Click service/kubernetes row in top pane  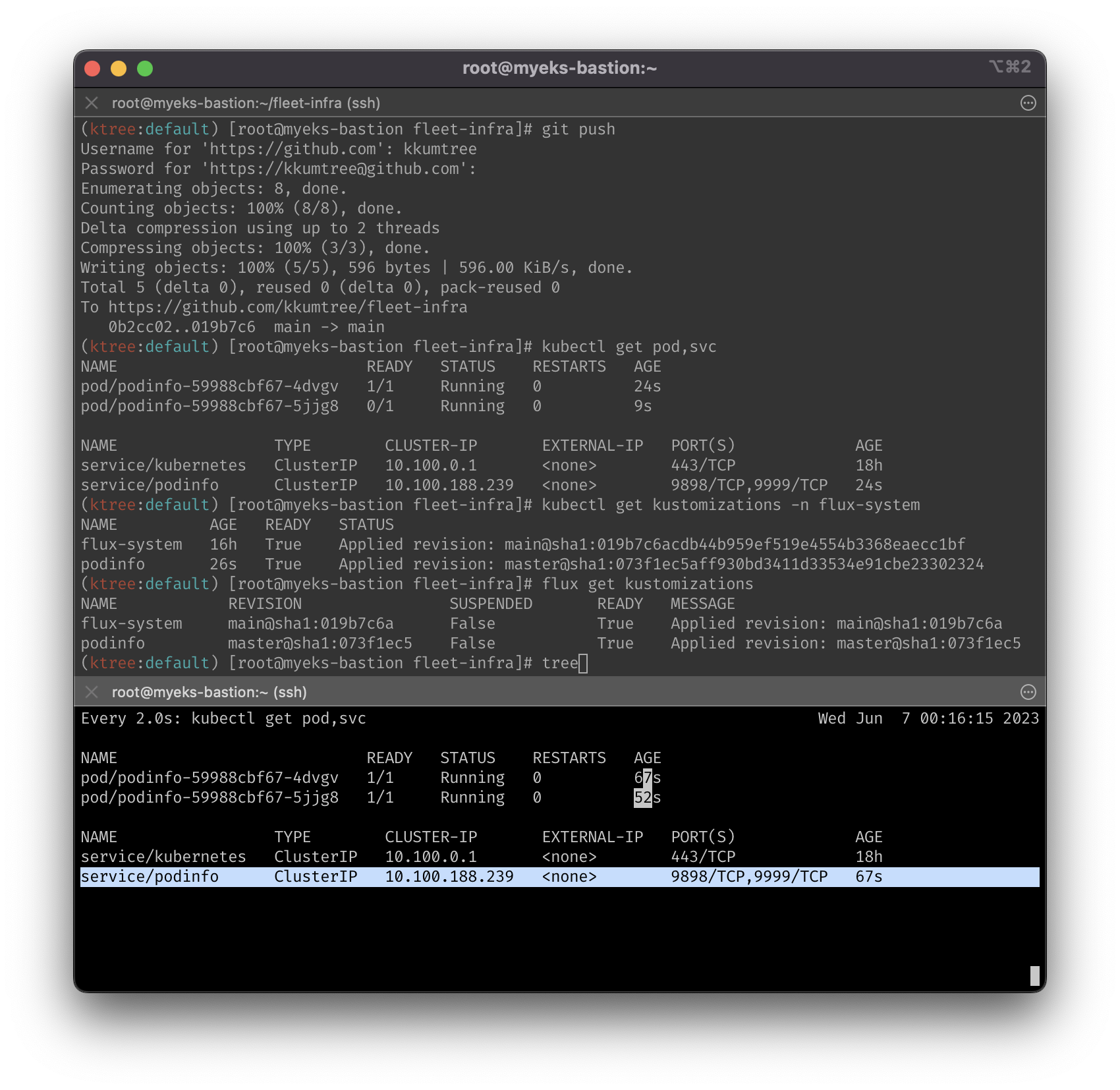(x=482, y=465)
